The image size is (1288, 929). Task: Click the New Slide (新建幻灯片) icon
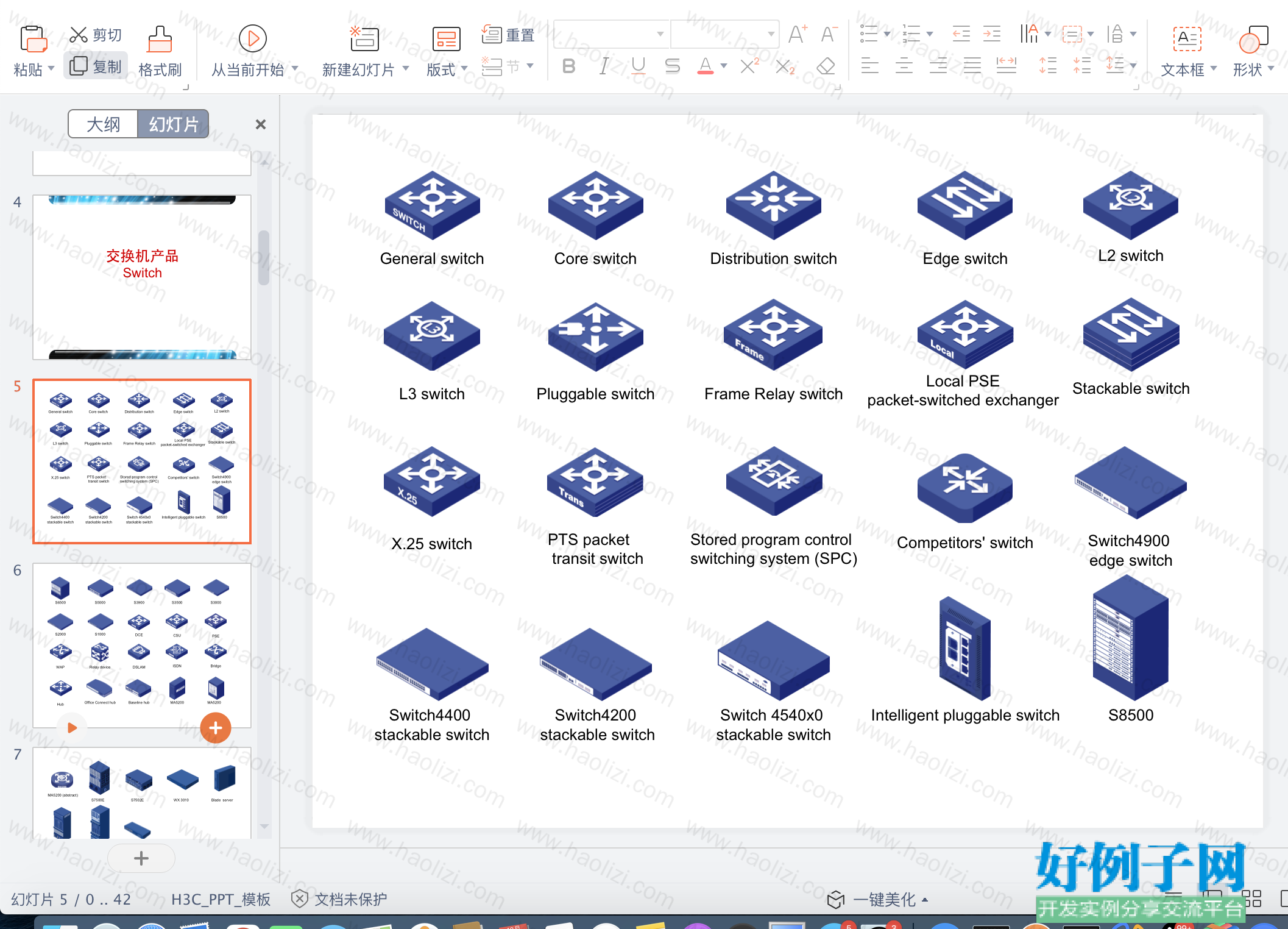[x=364, y=38]
